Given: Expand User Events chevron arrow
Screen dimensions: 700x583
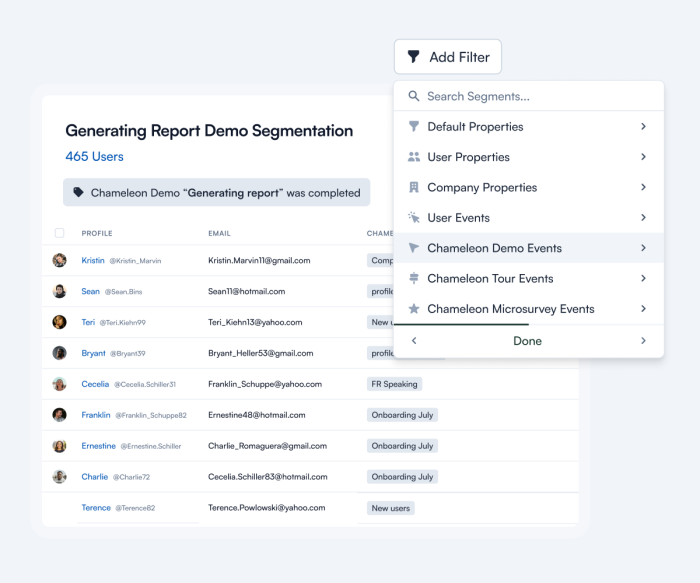Looking at the screenshot, I should [x=643, y=217].
